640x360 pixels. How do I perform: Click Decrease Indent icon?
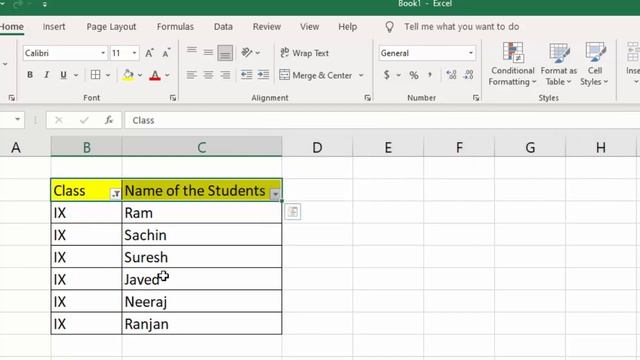[247, 75]
